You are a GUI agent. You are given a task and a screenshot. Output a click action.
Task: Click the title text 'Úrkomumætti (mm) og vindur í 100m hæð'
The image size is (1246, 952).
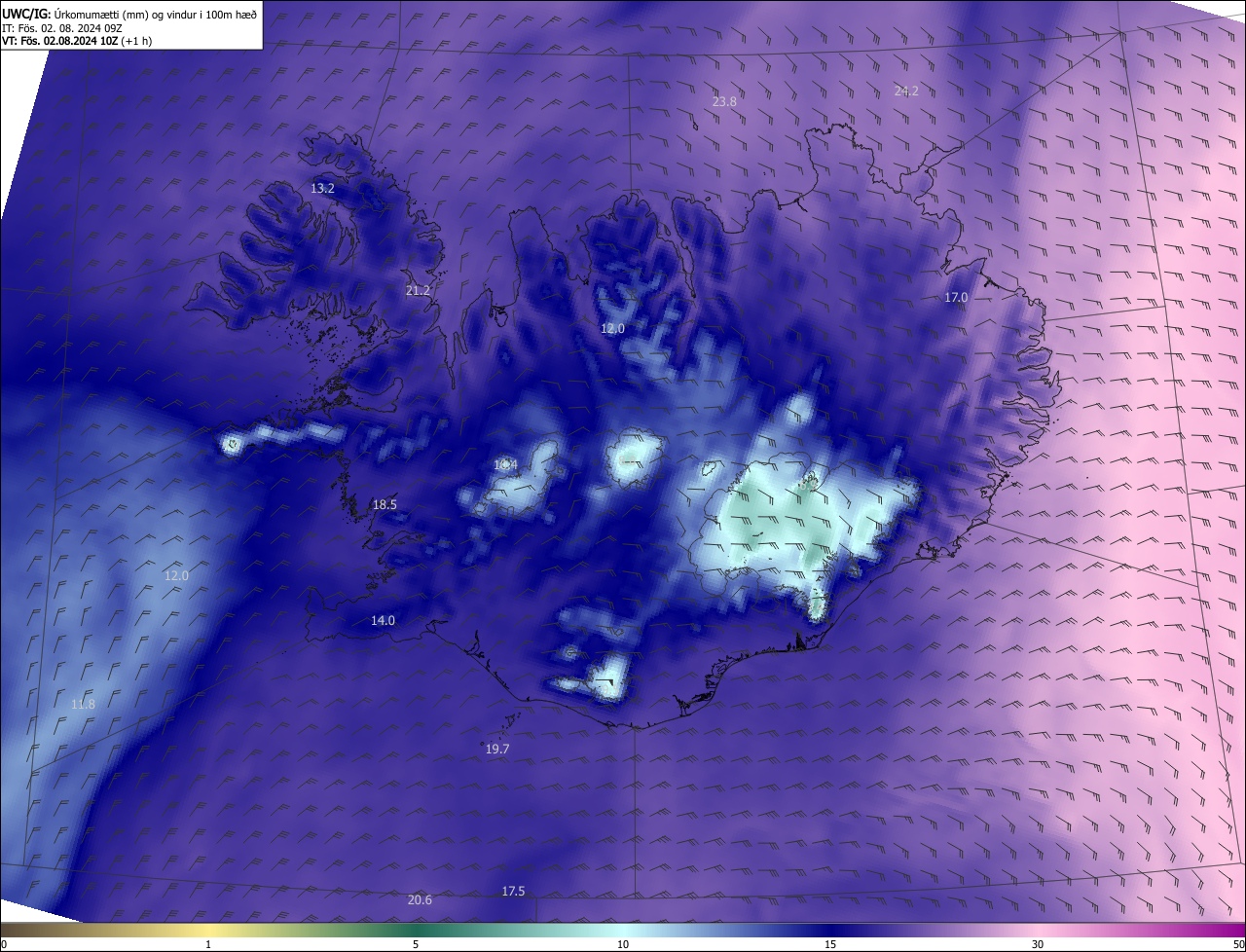155,14
